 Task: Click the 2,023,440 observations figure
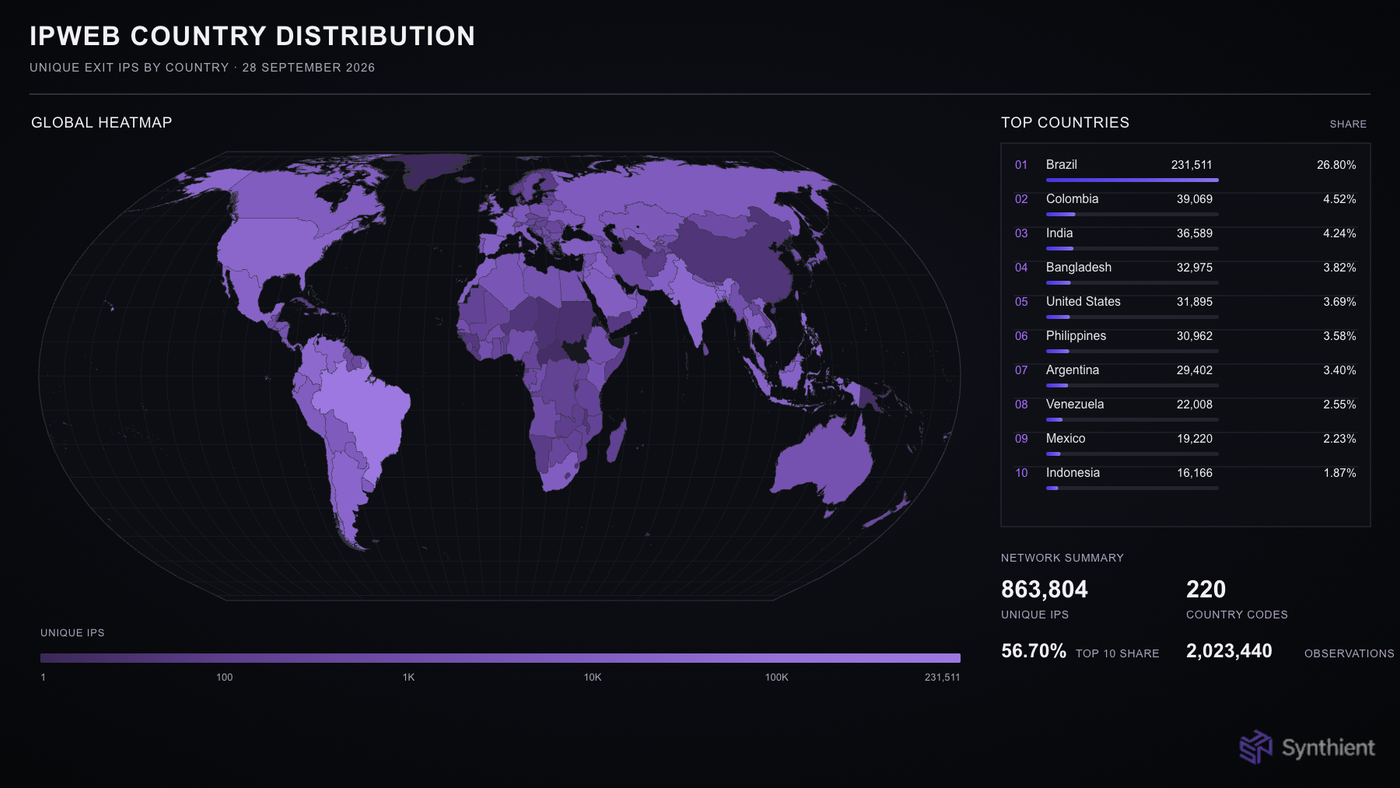[x=1229, y=651]
